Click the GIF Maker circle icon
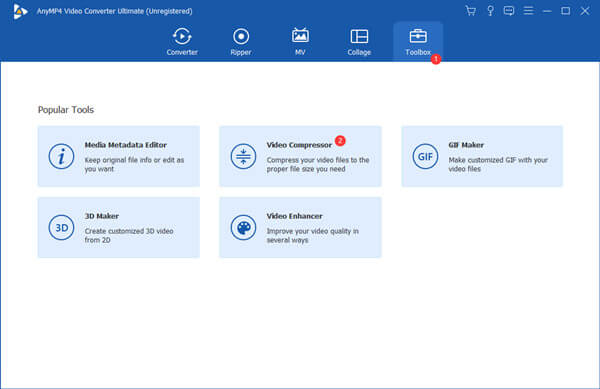Image resolution: width=600 pixels, height=389 pixels. pyautogui.click(x=425, y=156)
